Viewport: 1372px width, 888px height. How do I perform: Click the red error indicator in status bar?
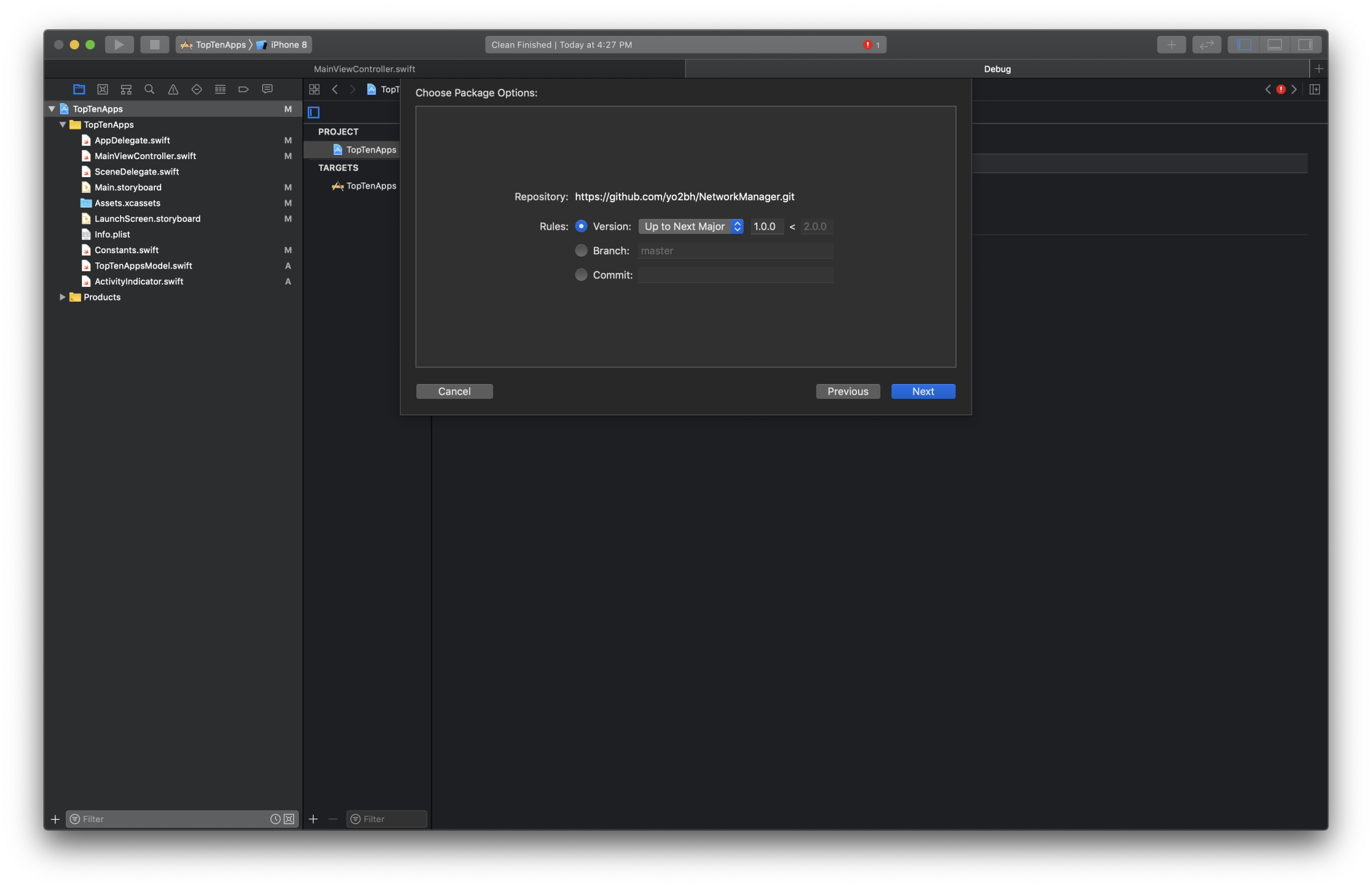click(868, 44)
